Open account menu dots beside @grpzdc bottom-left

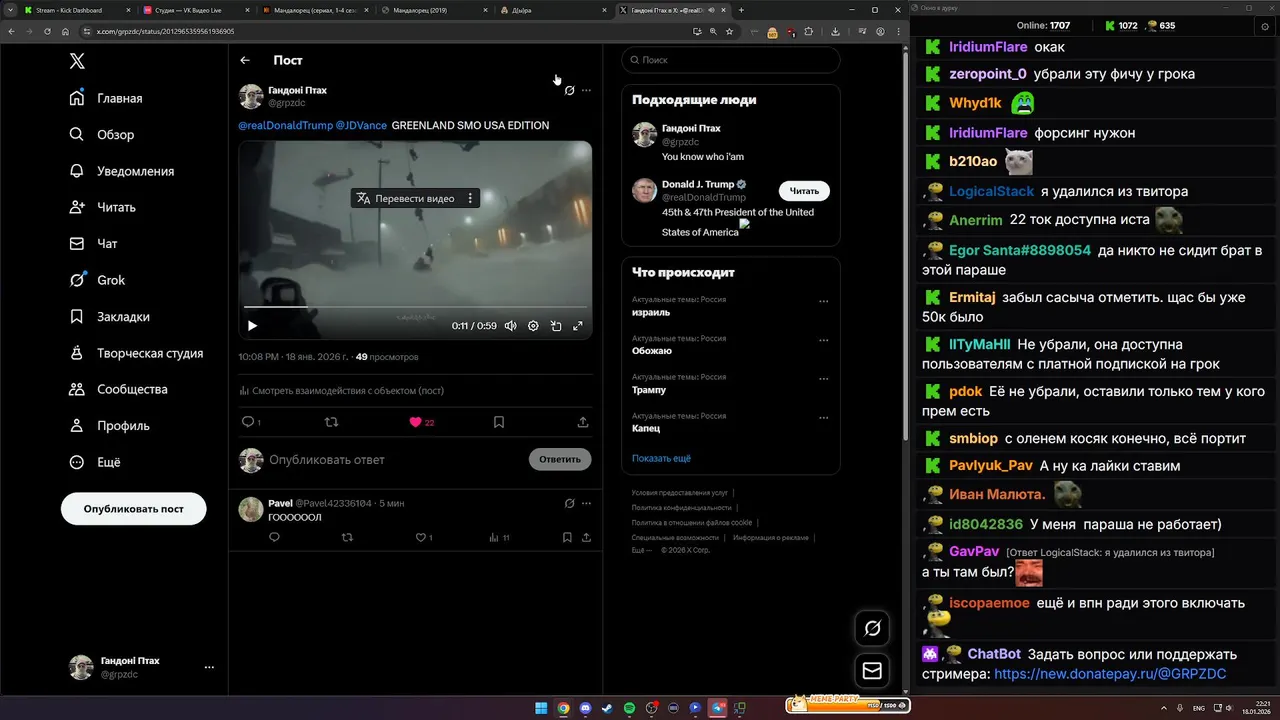[209, 667]
